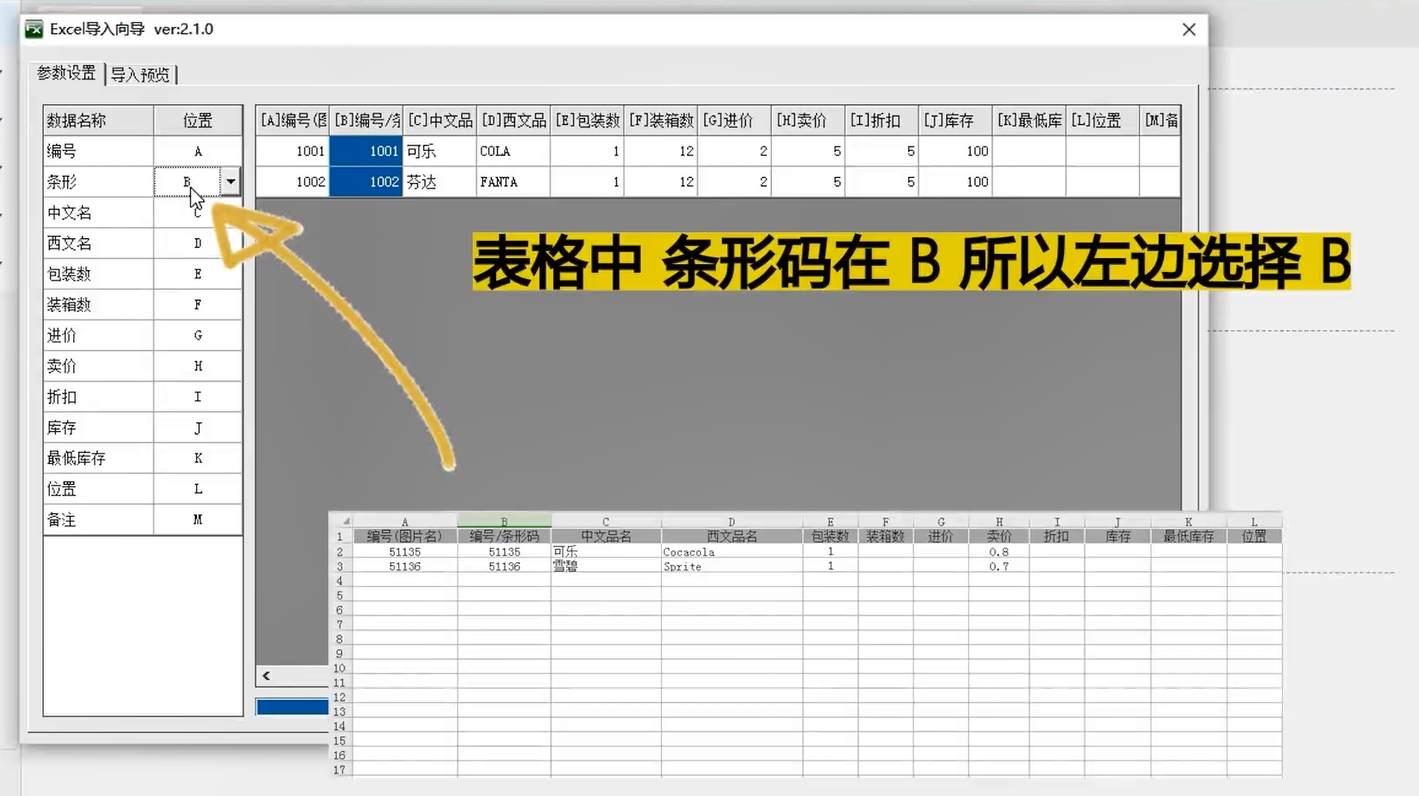Click position cell I for 折扣
Image resolution: width=1419 pixels, height=796 pixels.
(198, 397)
